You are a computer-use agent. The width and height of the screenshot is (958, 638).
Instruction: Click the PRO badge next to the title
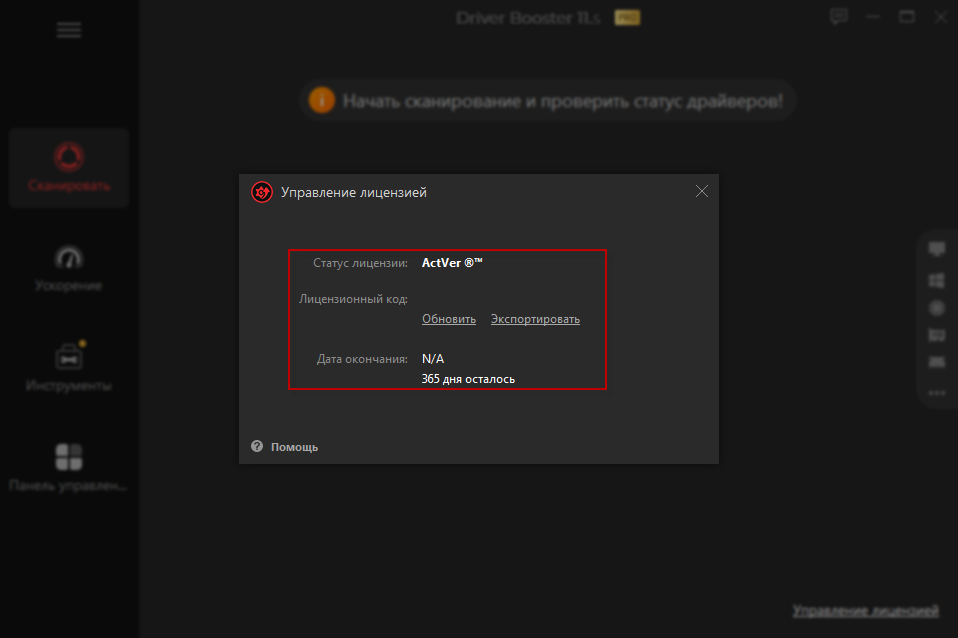627,18
